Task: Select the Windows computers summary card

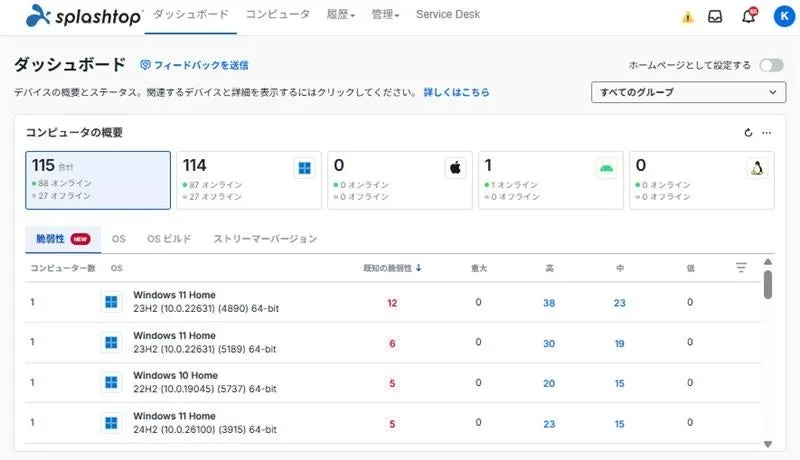Action: pos(248,180)
